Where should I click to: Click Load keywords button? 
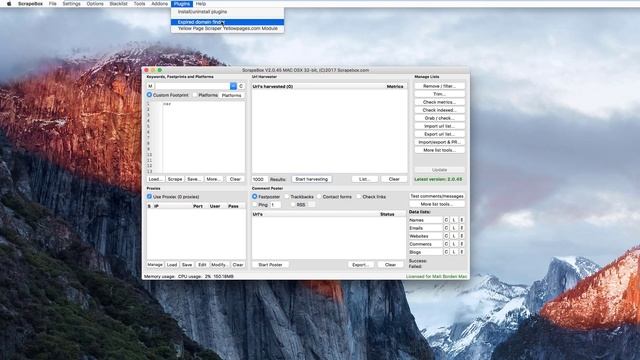(x=156, y=179)
